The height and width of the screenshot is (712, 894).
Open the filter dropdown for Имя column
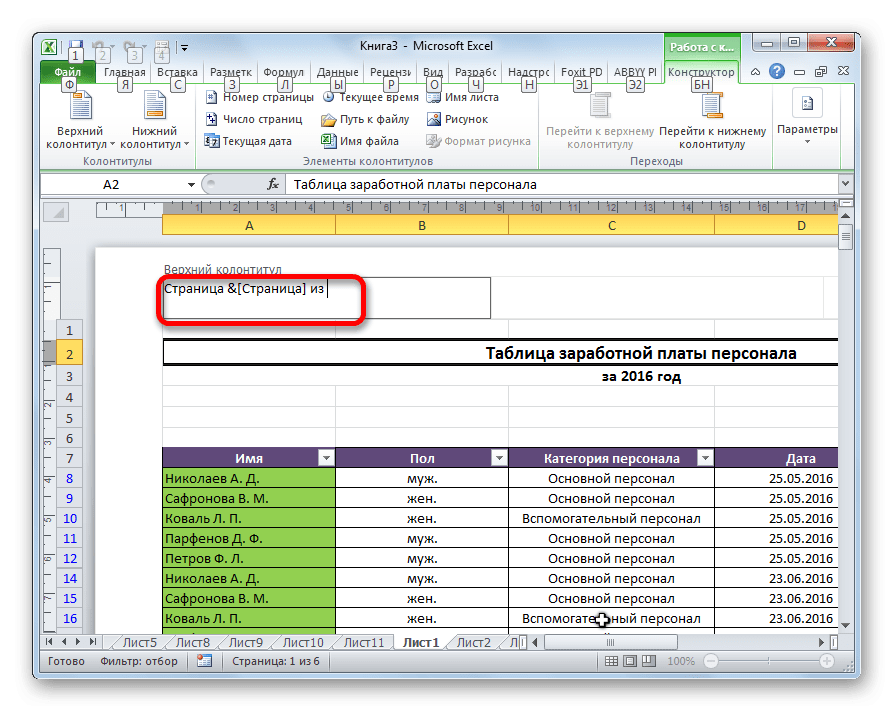point(325,458)
